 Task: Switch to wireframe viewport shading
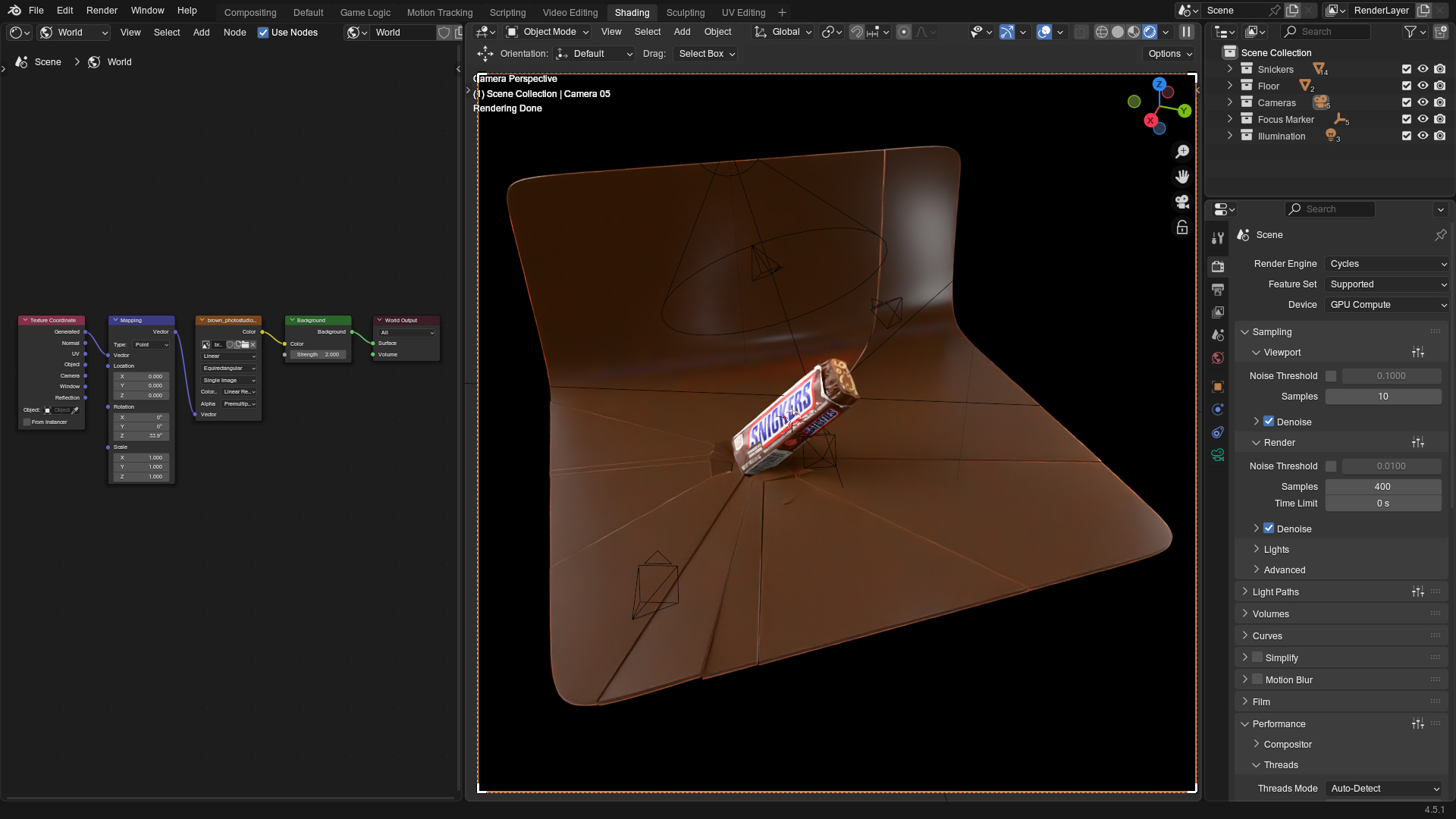[x=1101, y=32]
